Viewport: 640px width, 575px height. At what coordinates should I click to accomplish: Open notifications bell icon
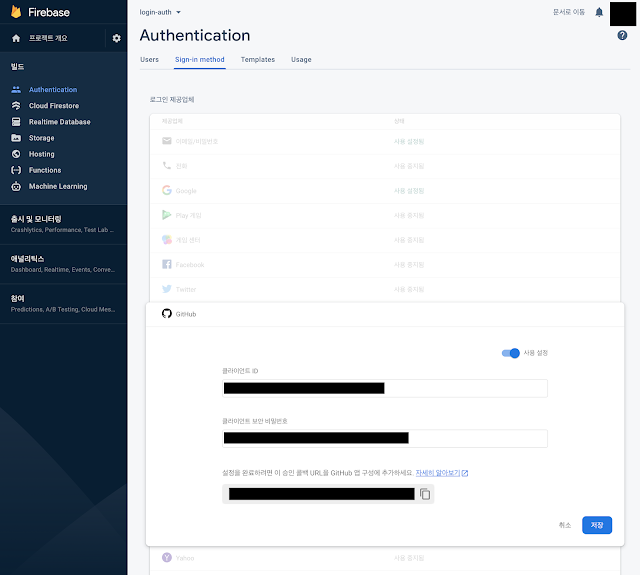(599, 12)
